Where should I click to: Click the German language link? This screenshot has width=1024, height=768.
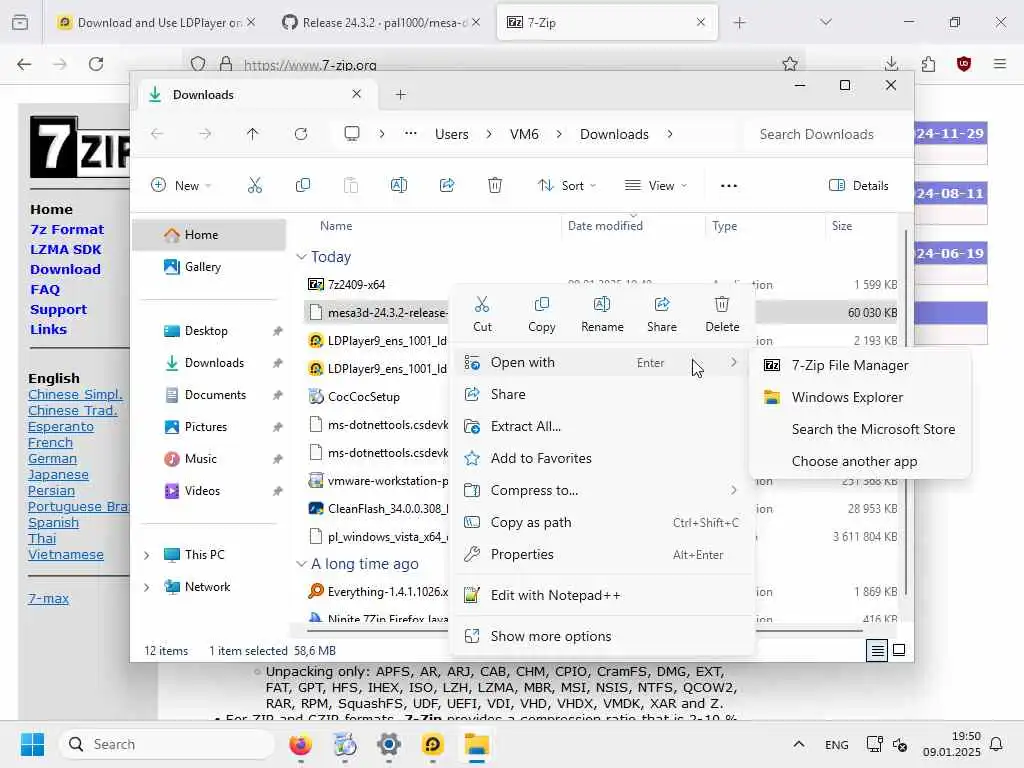(x=52, y=458)
